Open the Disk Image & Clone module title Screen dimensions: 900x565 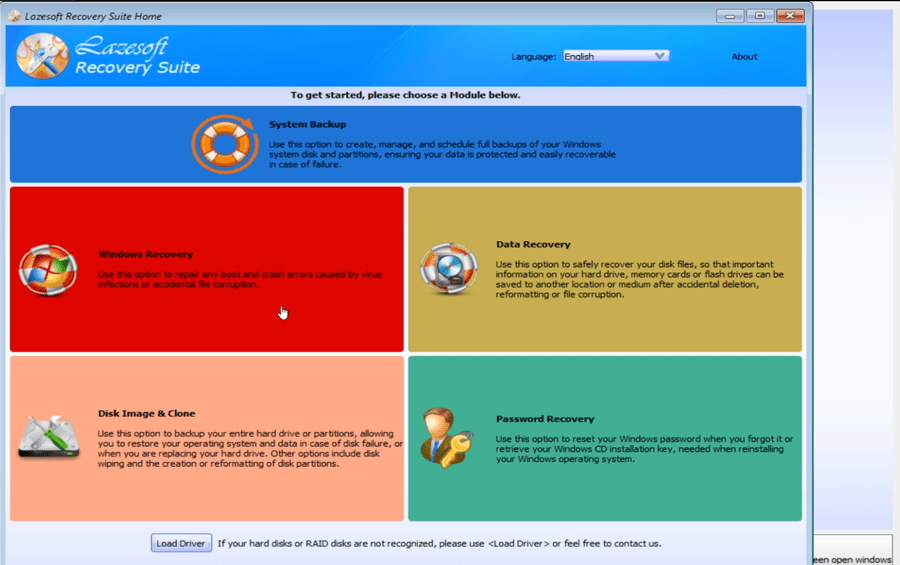[146, 413]
